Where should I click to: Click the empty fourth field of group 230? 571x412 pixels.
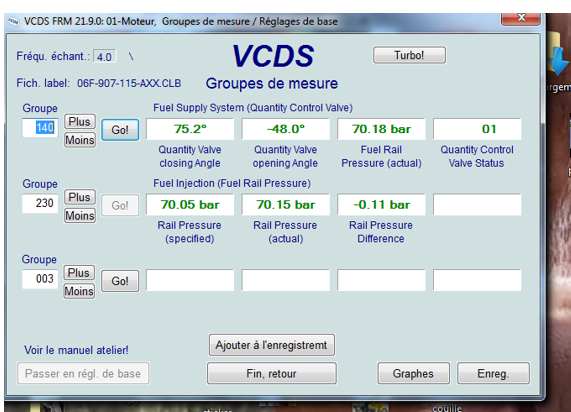477,205
